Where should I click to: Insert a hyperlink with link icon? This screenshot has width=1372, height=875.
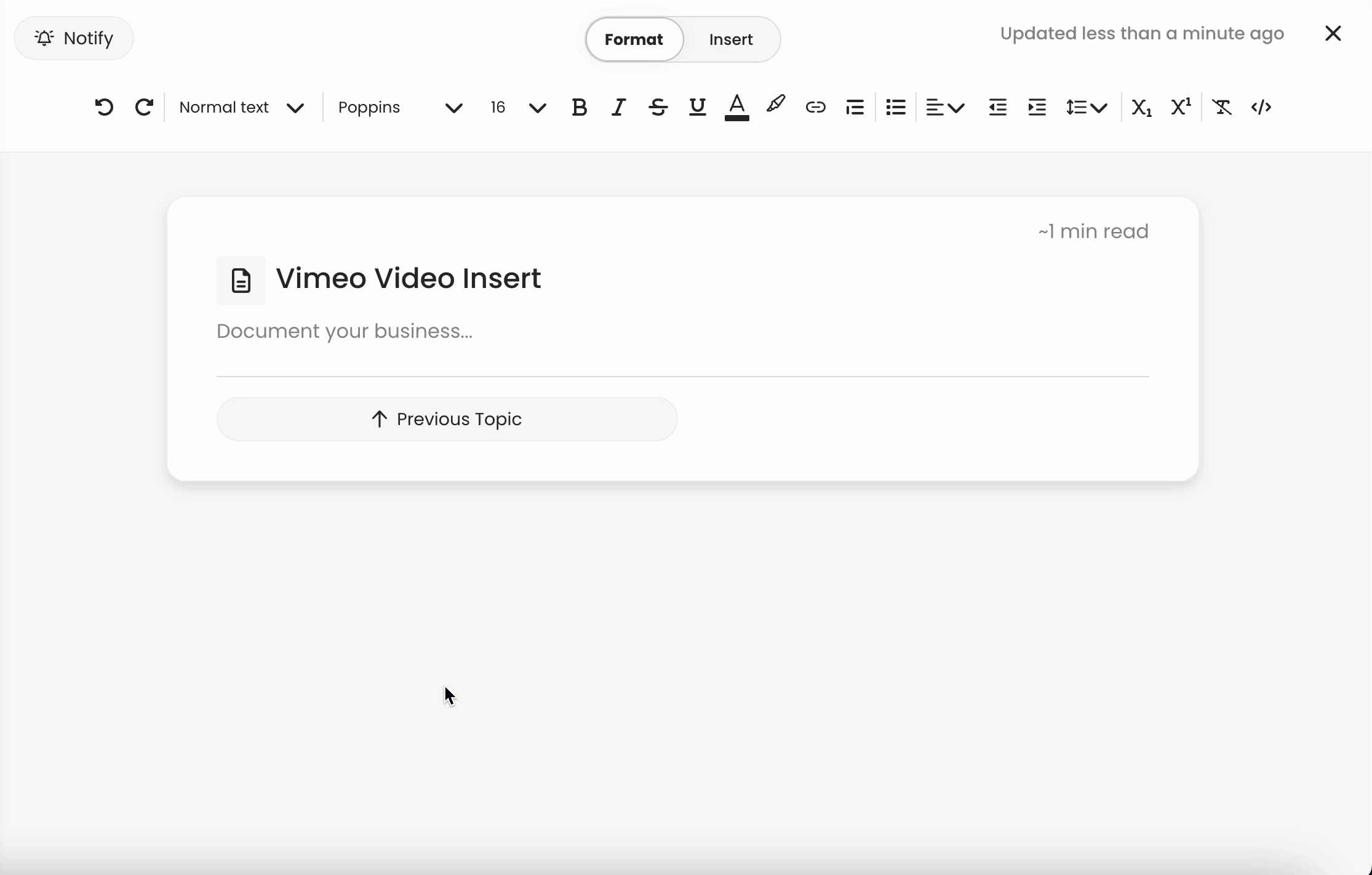pos(815,107)
